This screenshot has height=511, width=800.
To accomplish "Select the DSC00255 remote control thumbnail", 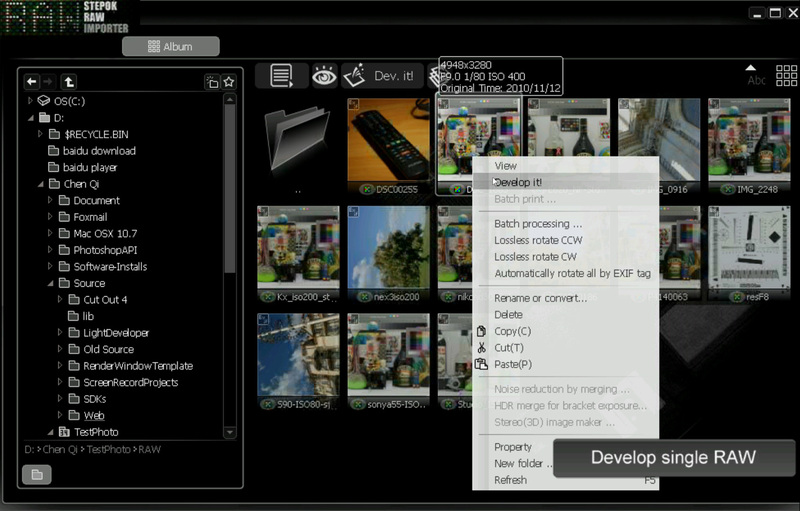I will pos(389,140).
